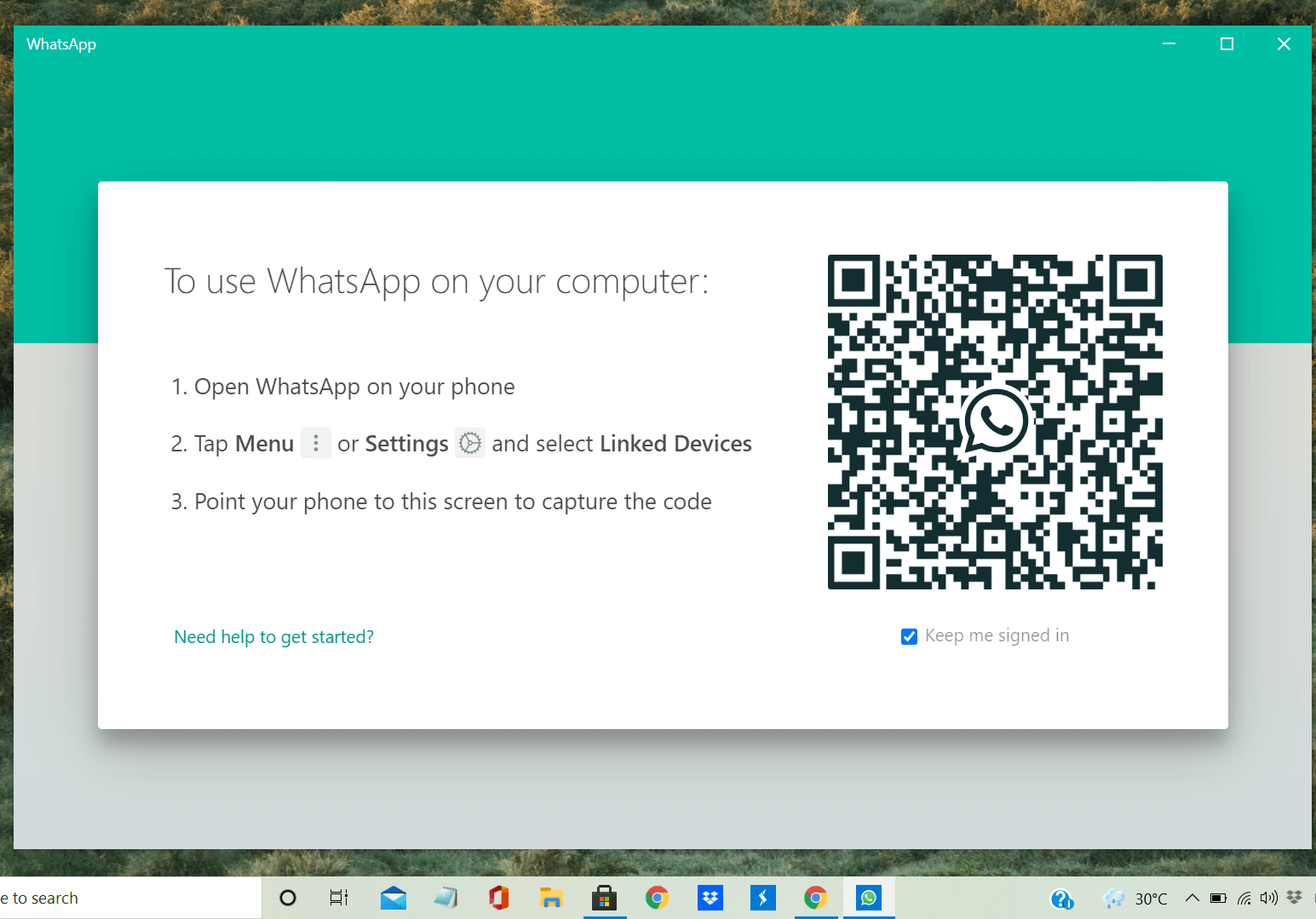Click the three-dot Menu icon in step 2

pos(316,443)
